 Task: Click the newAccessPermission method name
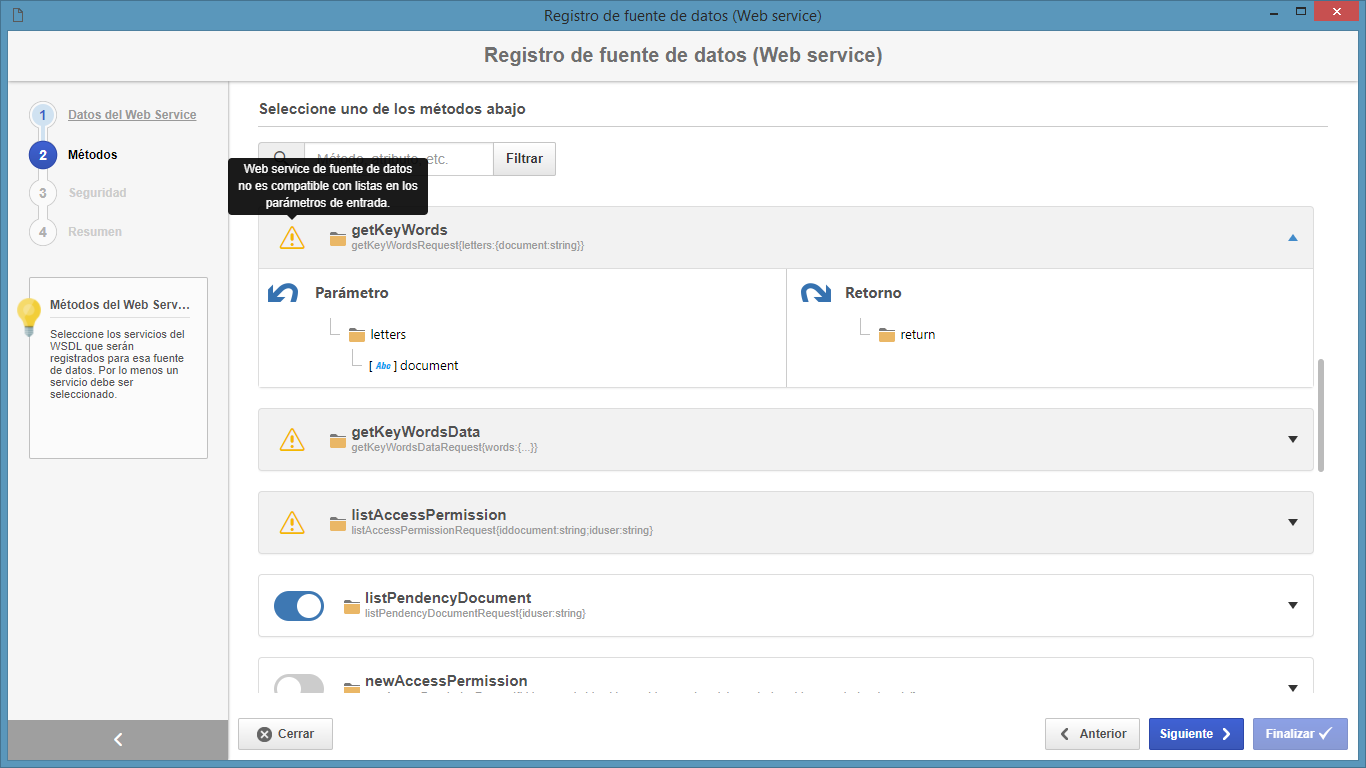click(x=446, y=681)
